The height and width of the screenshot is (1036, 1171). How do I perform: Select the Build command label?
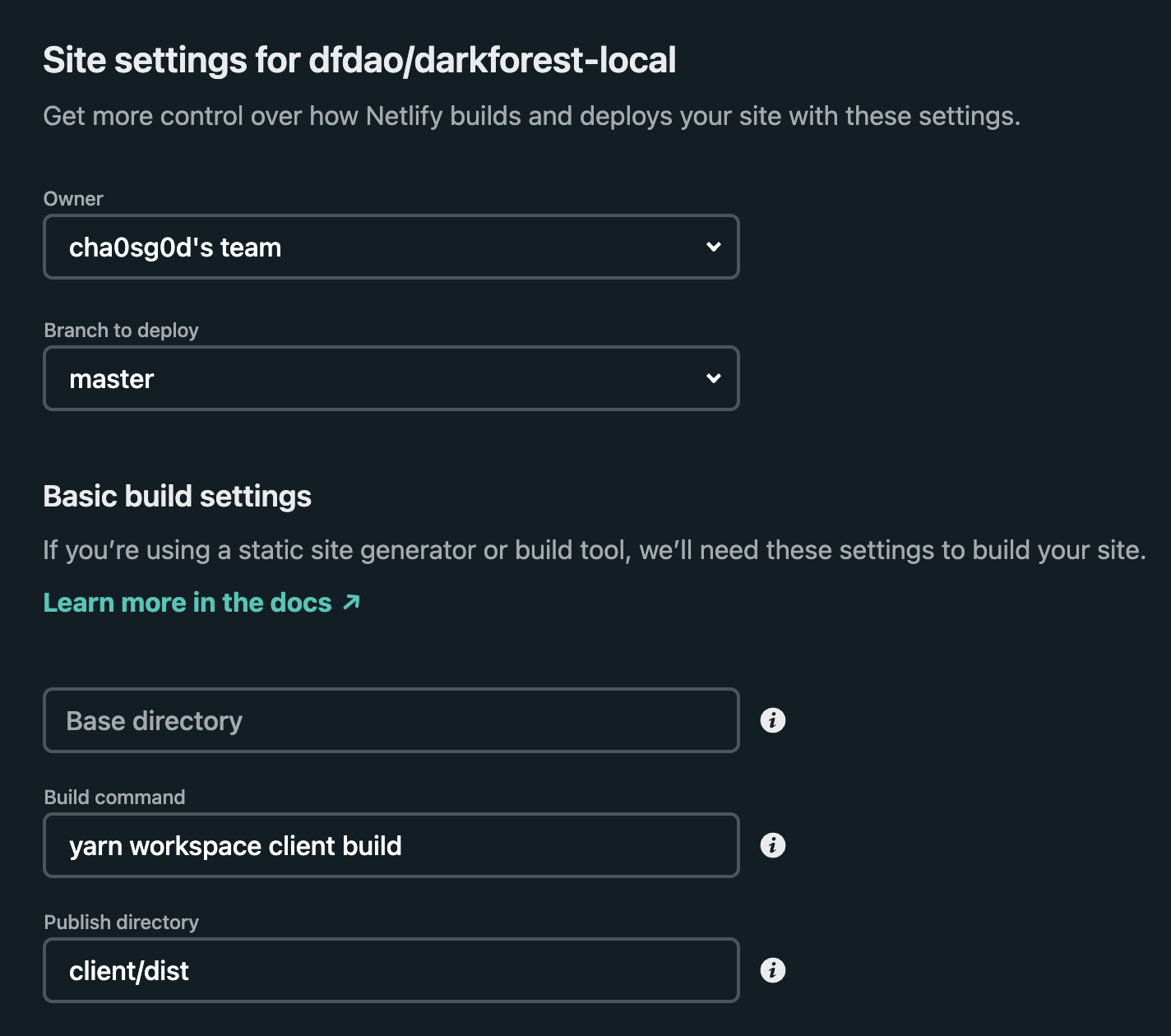tap(114, 798)
